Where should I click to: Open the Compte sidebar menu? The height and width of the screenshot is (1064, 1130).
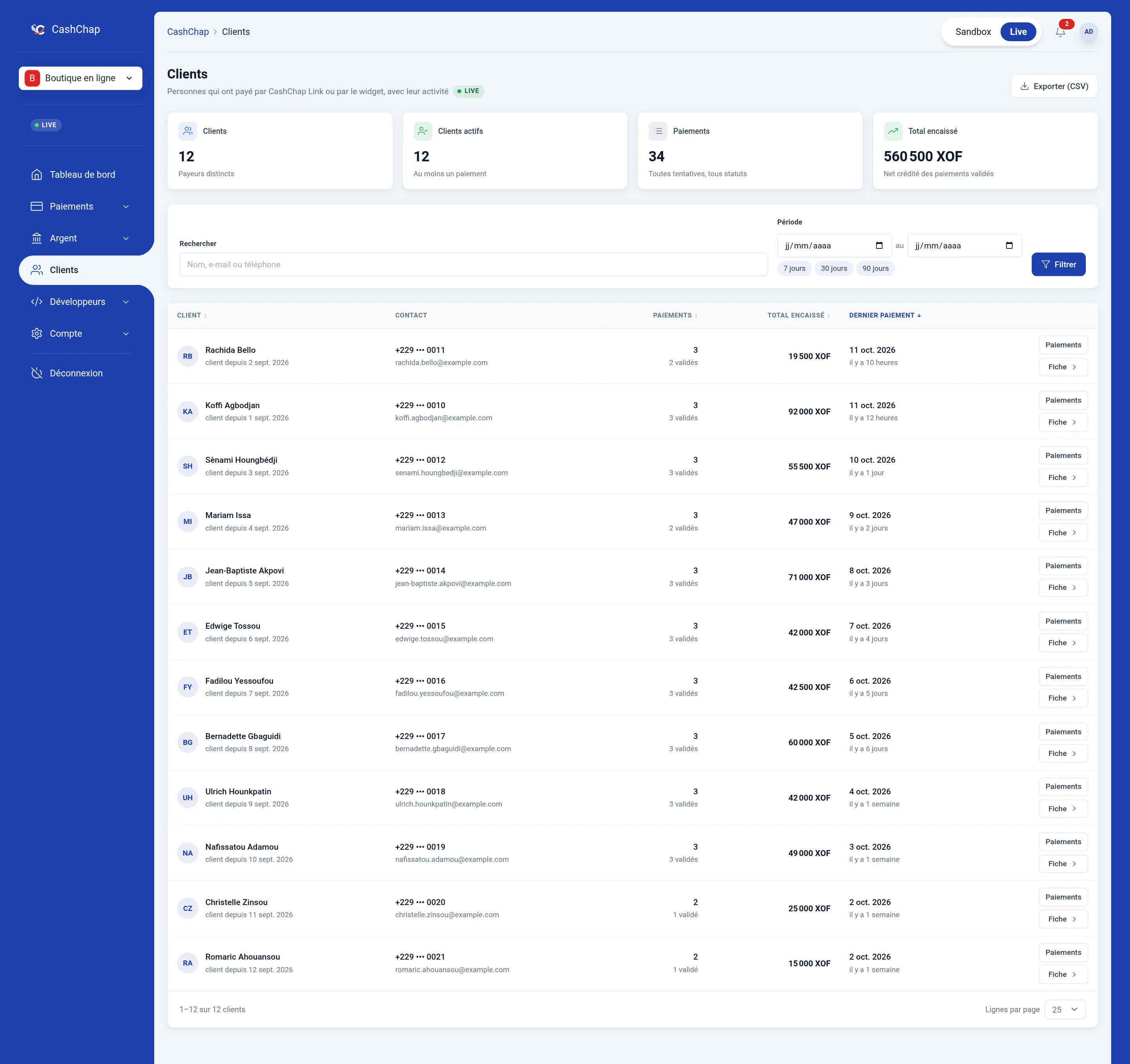[x=81, y=334]
